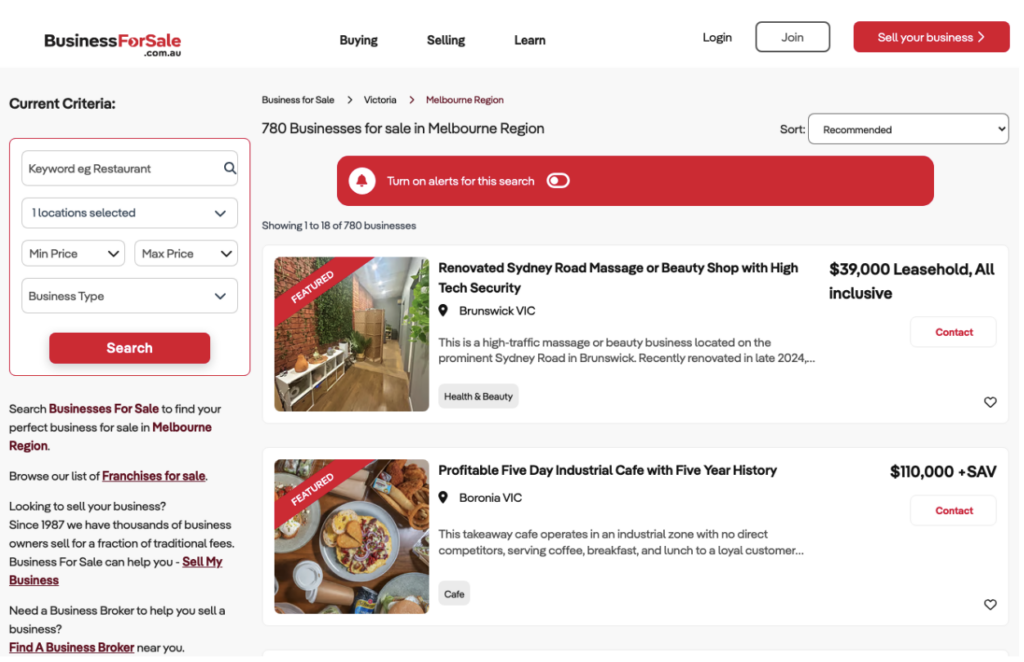Screen dimensions: 1024x662
Task: Open the locations selected dropdown
Action: [x=129, y=213]
